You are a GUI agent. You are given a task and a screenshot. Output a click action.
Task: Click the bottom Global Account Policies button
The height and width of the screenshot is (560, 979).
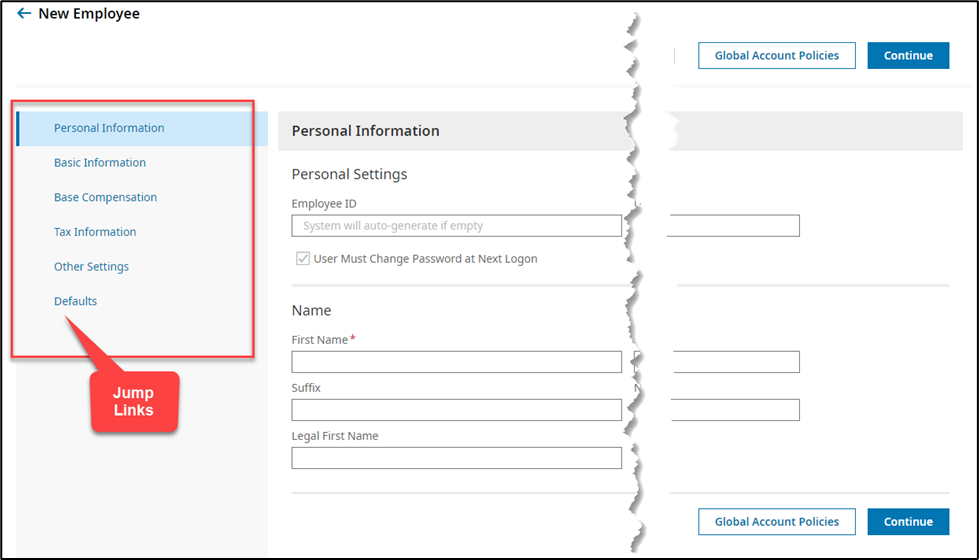(777, 522)
